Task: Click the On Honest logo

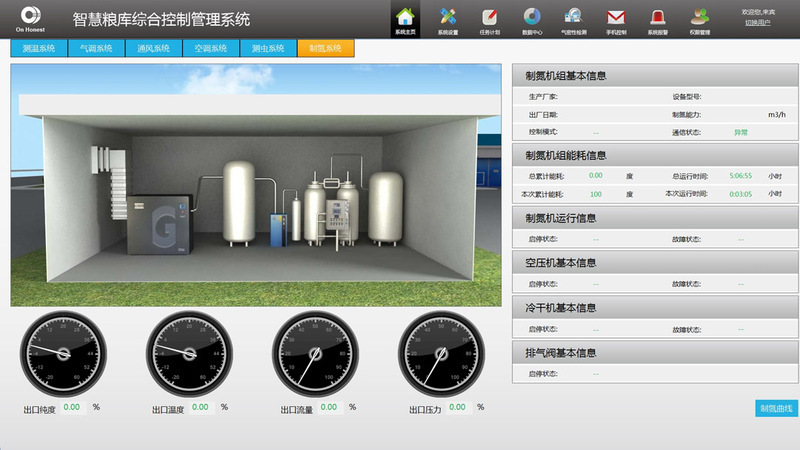Action: point(30,19)
